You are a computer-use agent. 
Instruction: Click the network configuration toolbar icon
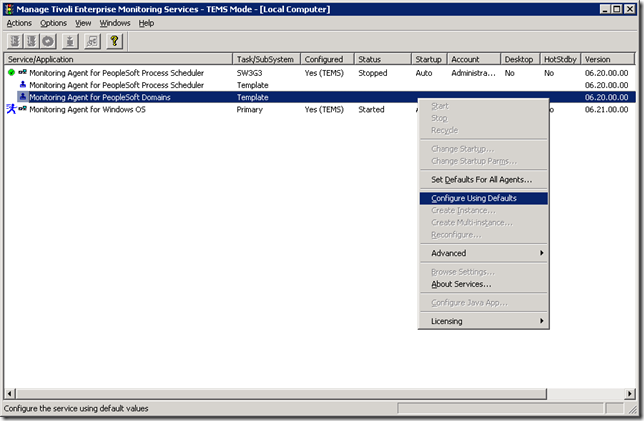(92, 41)
